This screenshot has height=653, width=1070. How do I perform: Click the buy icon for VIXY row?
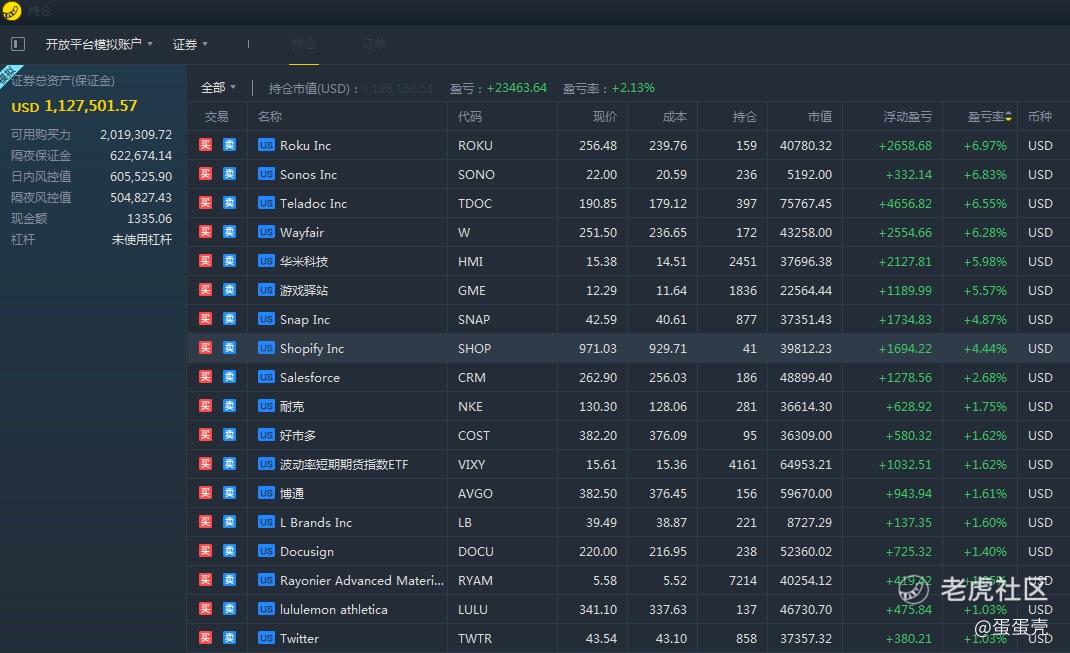[205, 464]
